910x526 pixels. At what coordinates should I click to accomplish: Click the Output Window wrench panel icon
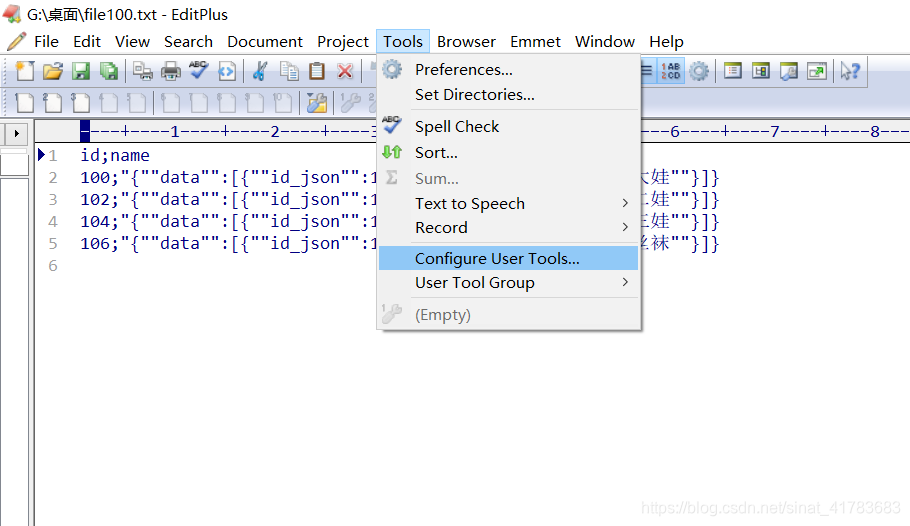(x=789, y=71)
